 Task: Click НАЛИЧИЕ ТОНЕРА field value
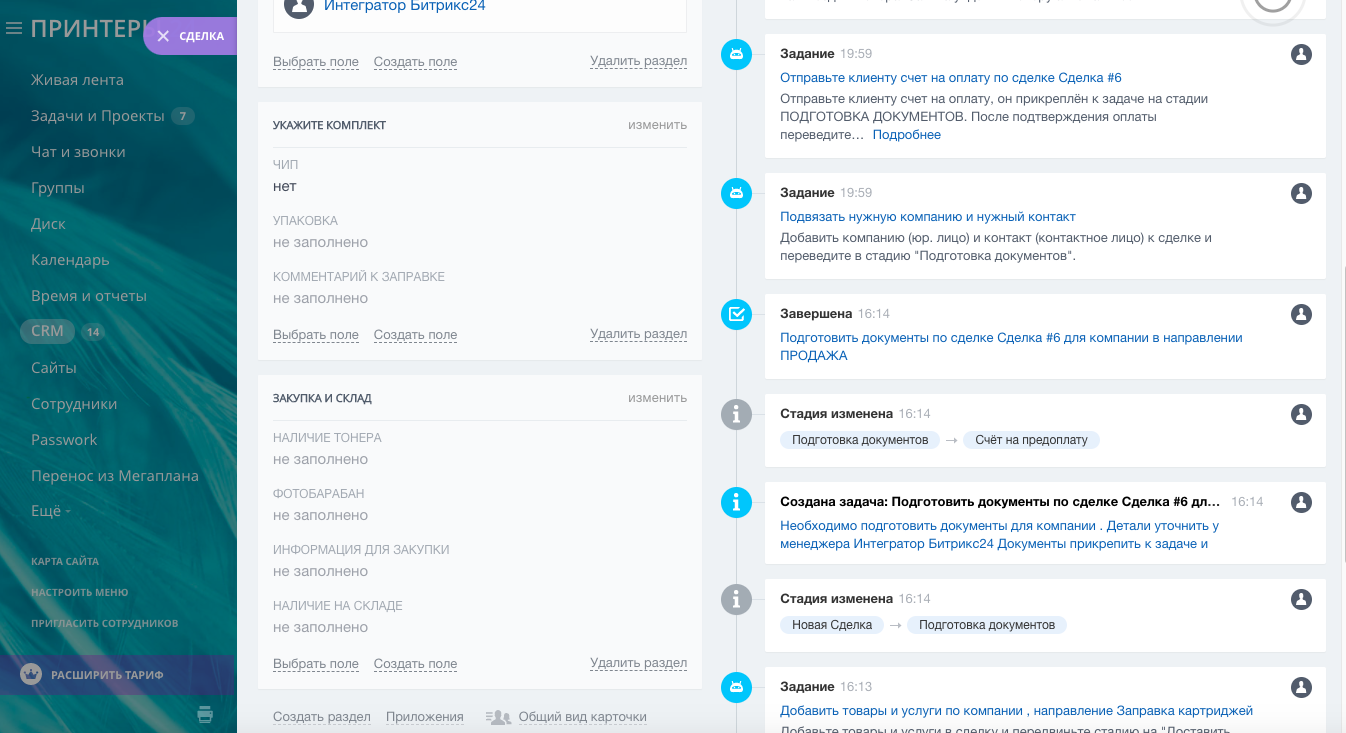pyautogui.click(x=320, y=459)
